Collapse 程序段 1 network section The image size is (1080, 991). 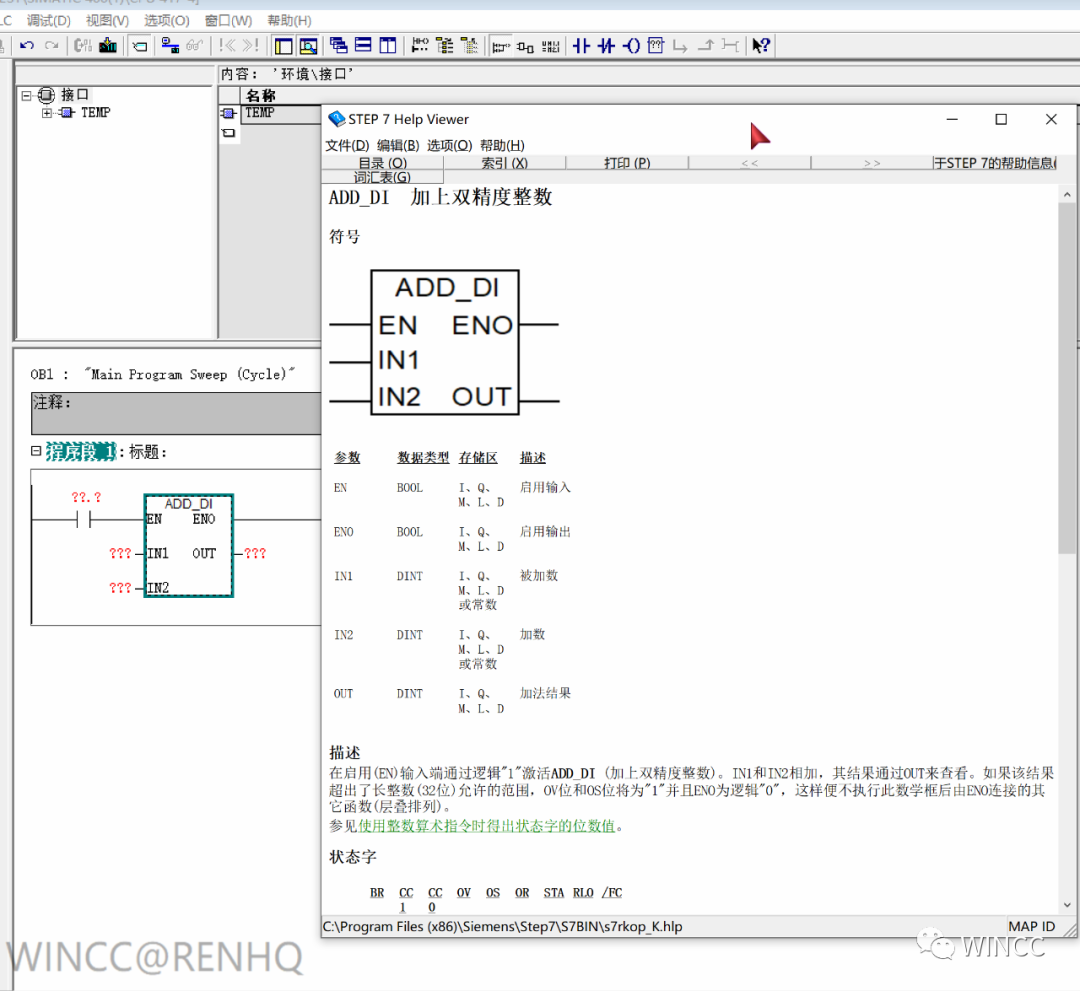tap(36, 451)
